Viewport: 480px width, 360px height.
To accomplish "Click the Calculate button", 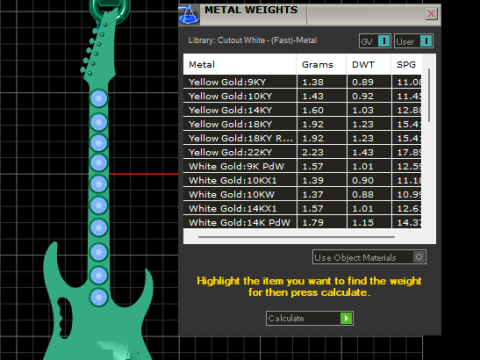I will (310, 318).
